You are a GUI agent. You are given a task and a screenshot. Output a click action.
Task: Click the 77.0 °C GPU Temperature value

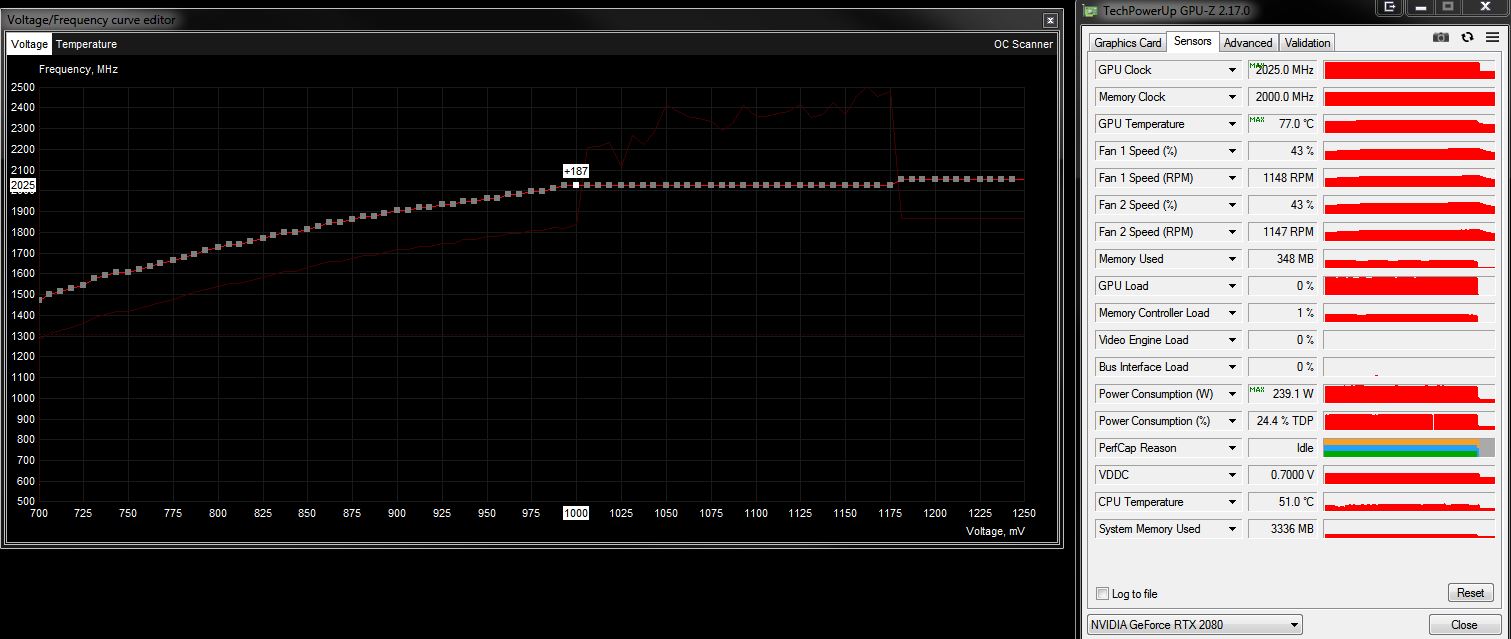1282,124
